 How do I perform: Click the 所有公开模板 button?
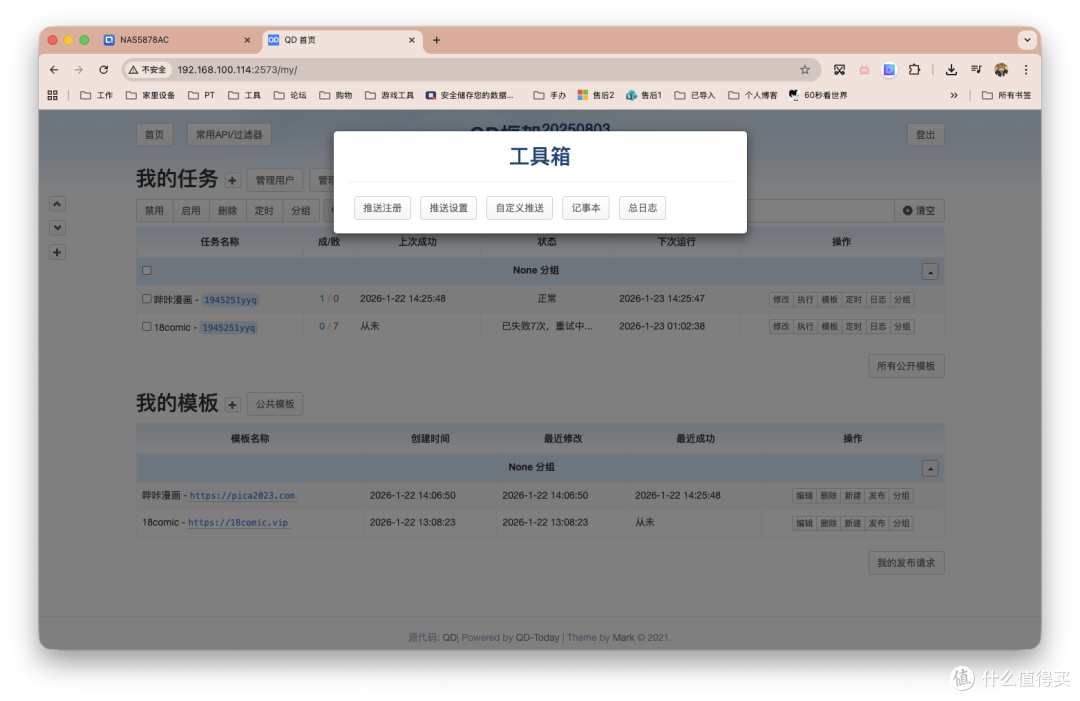pos(906,366)
